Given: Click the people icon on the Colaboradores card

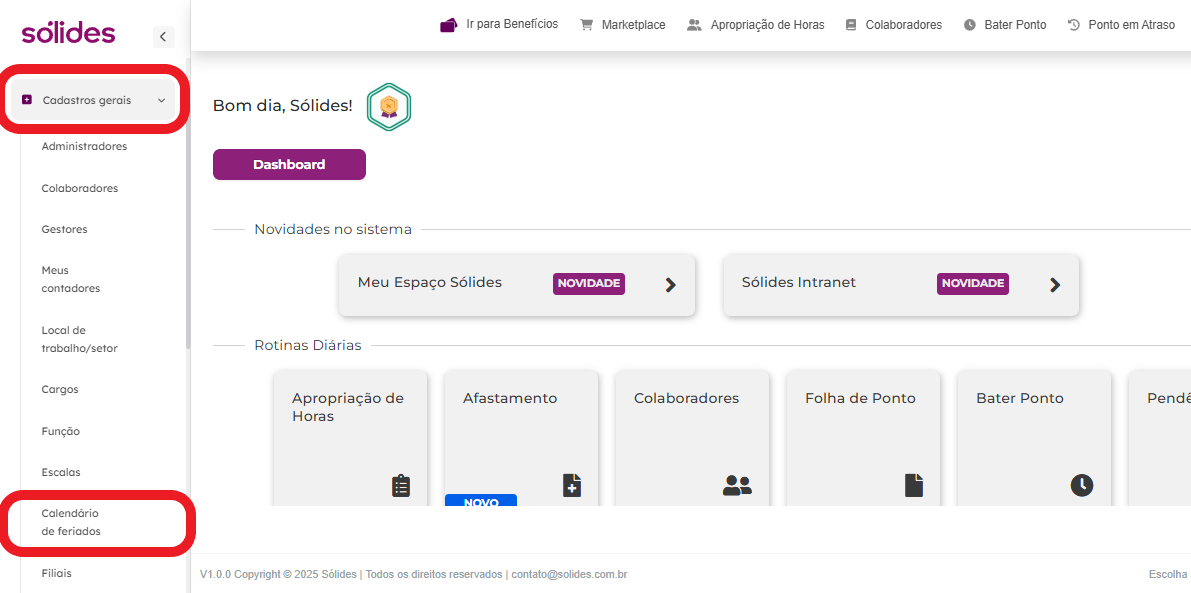Looking at the screenshot, I should [x=737, y=485].
